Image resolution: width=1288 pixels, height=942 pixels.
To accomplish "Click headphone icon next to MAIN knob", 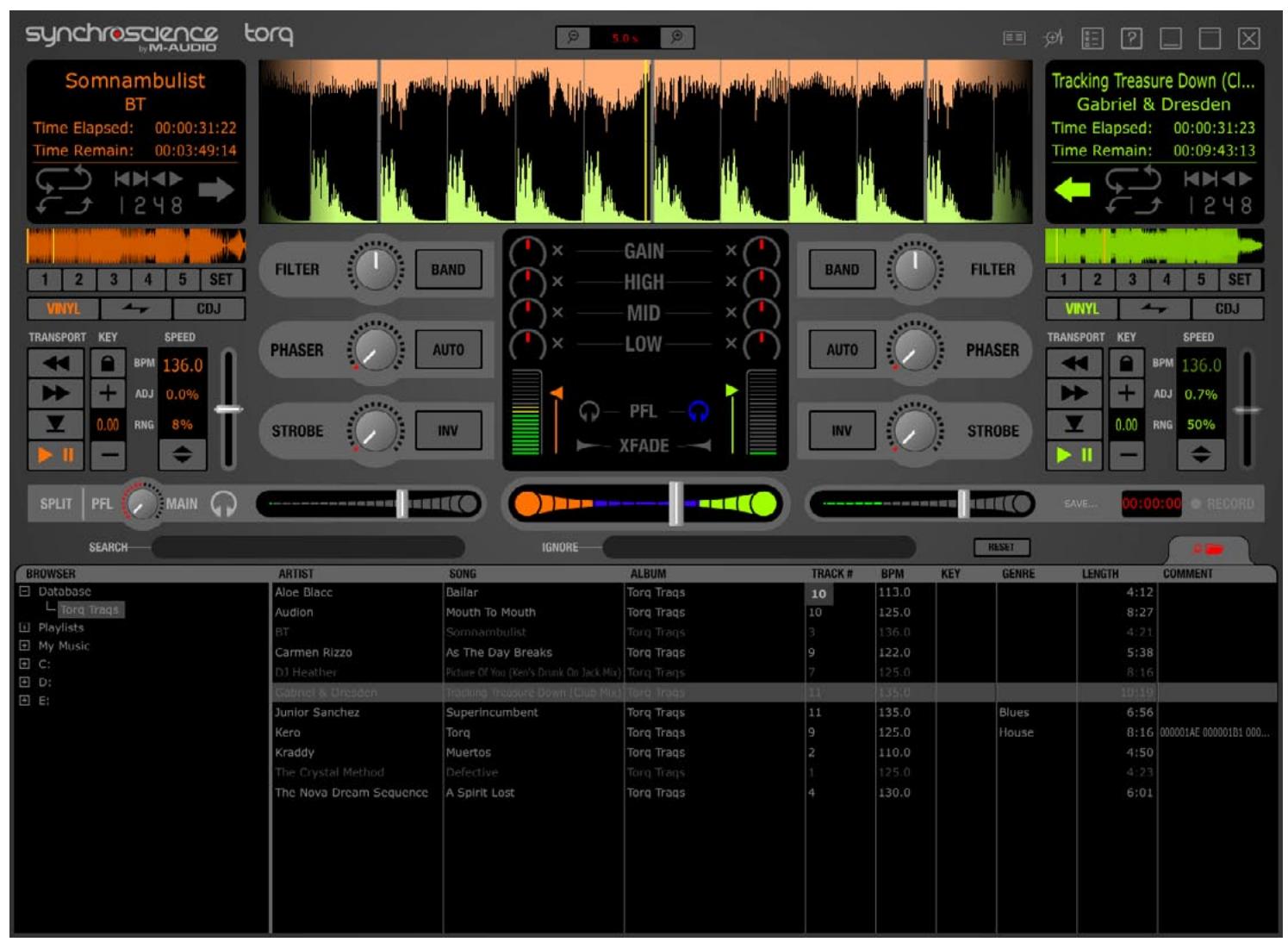I will (224, 503).
